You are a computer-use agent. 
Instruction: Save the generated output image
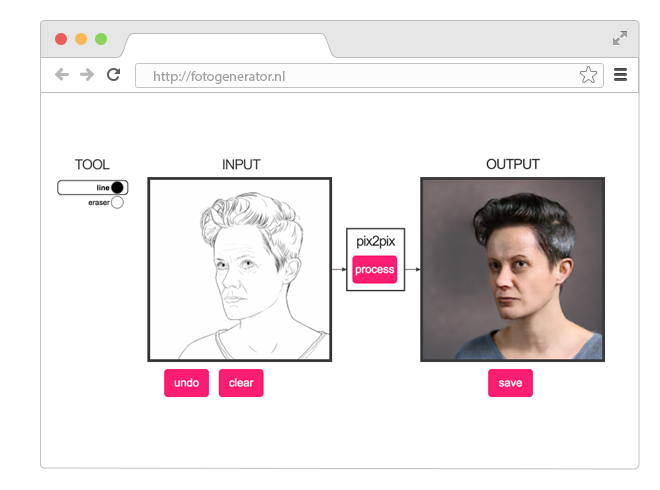click(510, 383)
